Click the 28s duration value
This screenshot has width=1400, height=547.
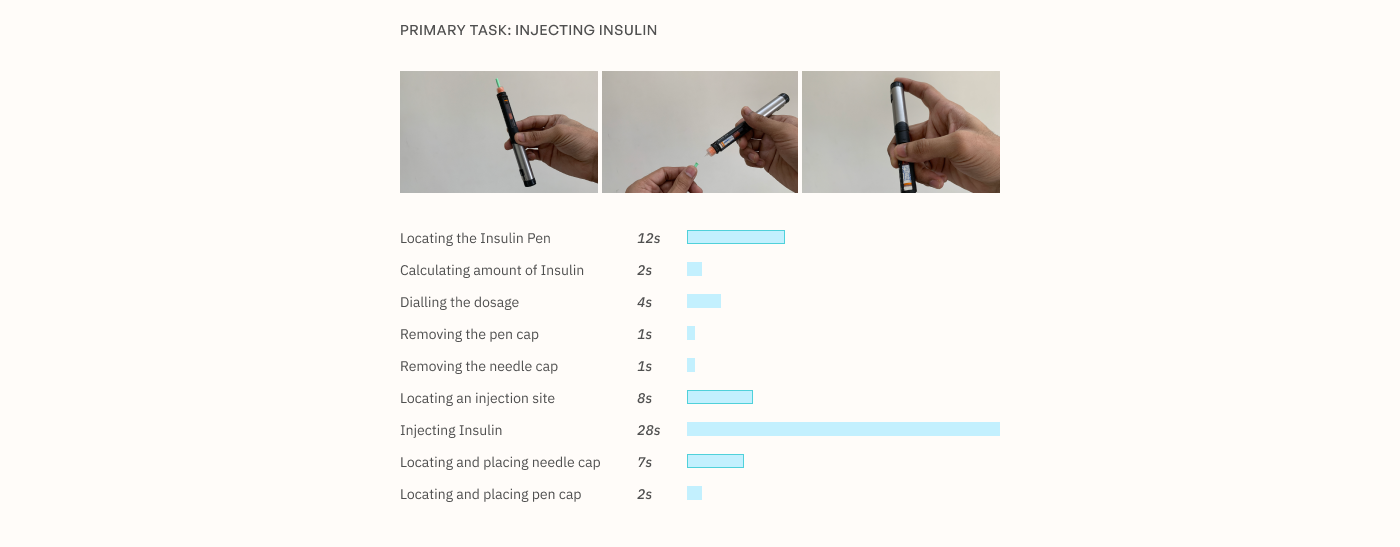(648, 430)
